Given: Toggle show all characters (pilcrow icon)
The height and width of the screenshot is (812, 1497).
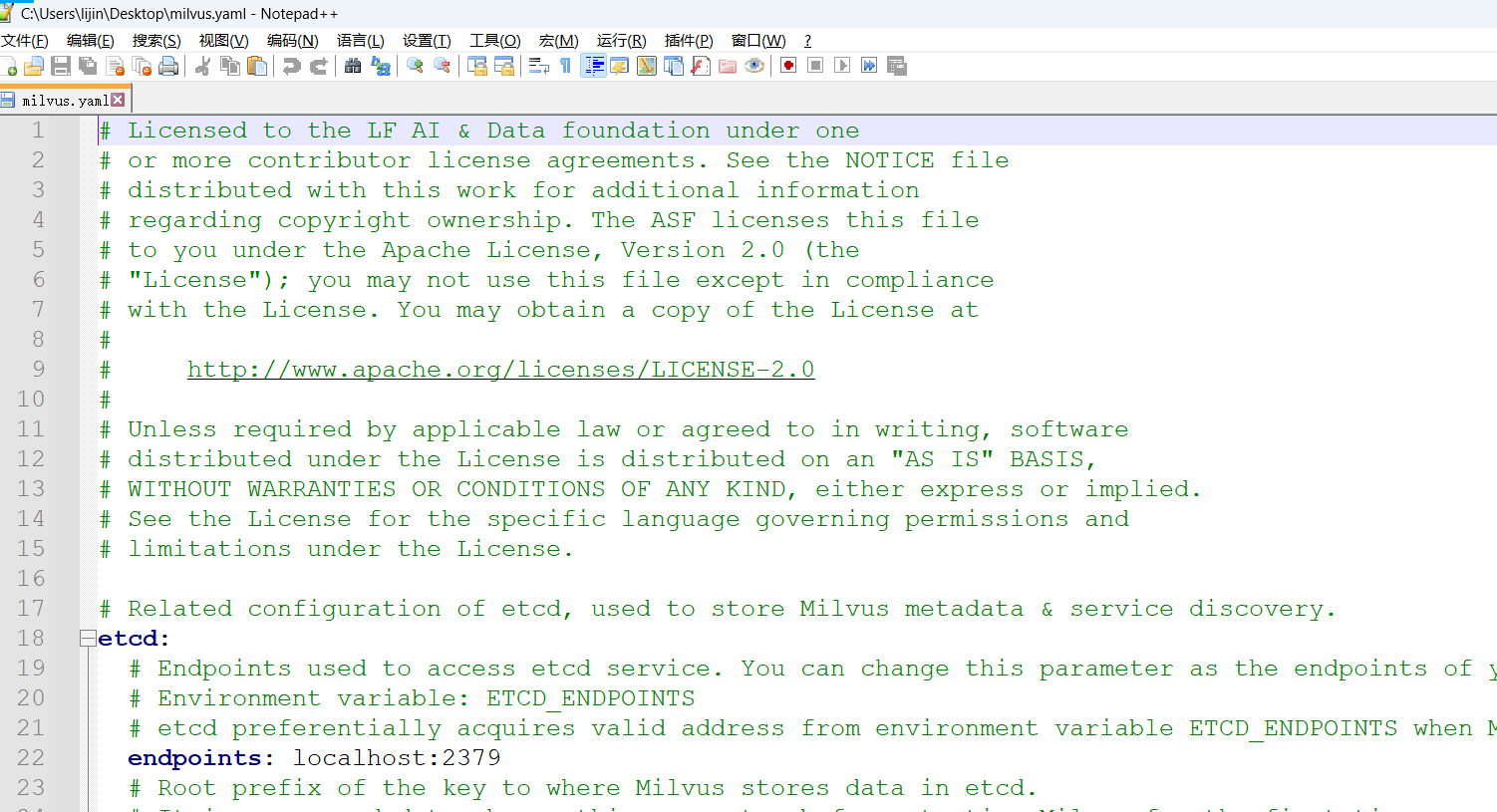Looking at the screenshot, I should [x=566, y=66].
